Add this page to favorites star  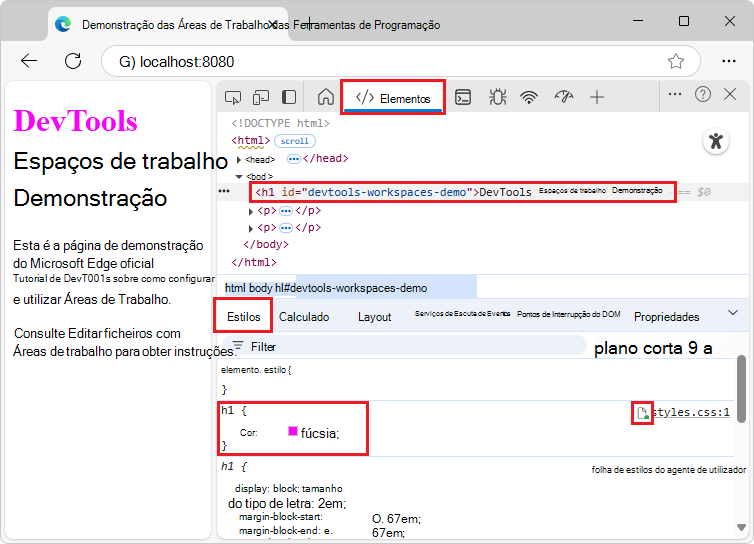[x=676, y=61]
